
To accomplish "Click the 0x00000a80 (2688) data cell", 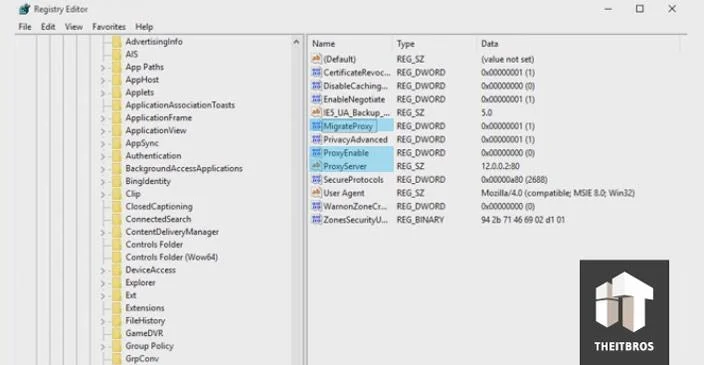I will 514,180.
